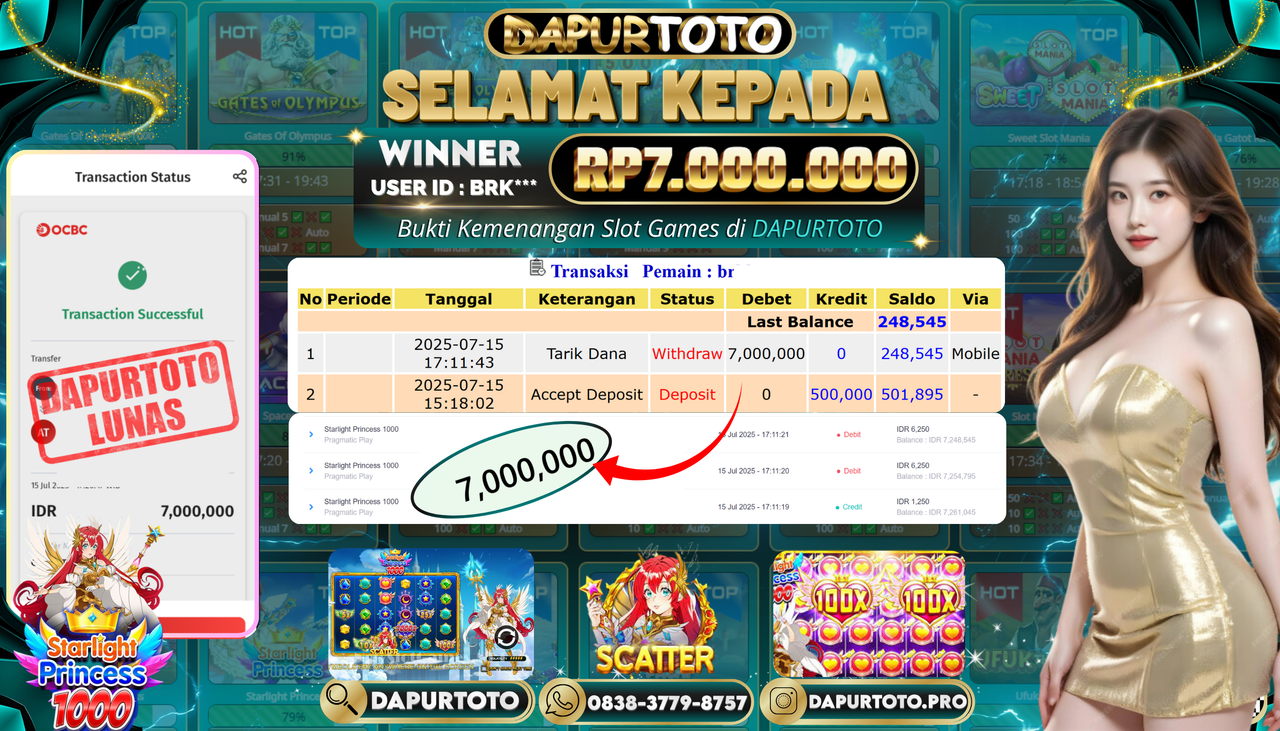Open the 100X hearts slot thumbnail

[x=869, y=615]
